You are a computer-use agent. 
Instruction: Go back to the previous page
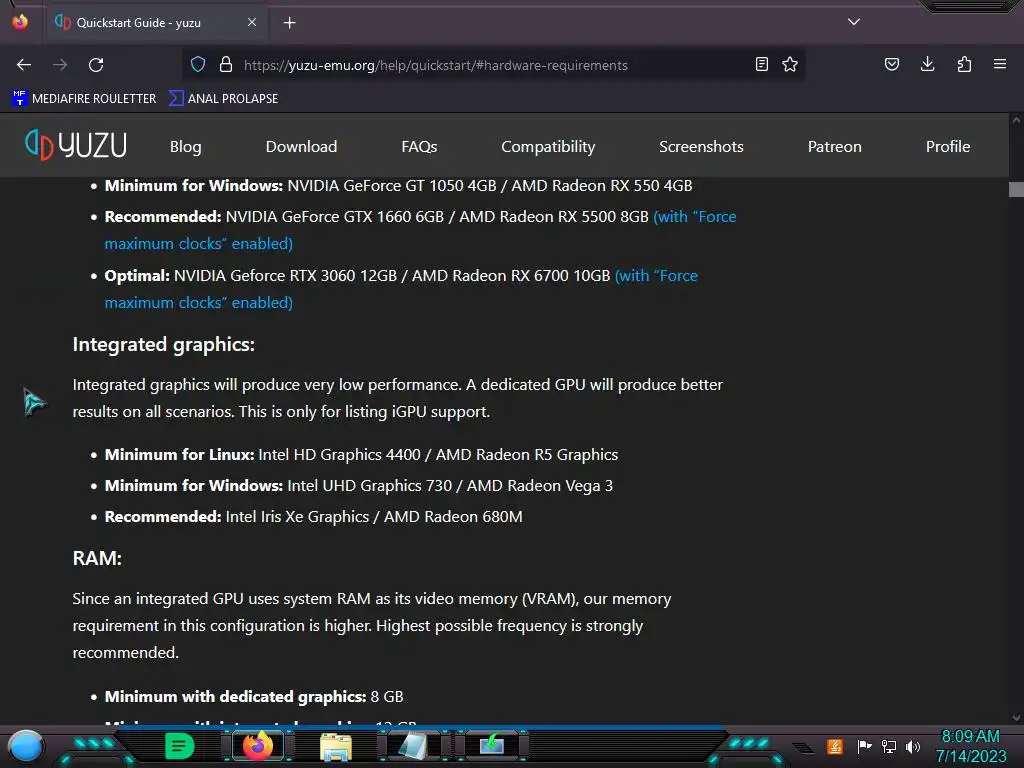[x=24, y=65]
